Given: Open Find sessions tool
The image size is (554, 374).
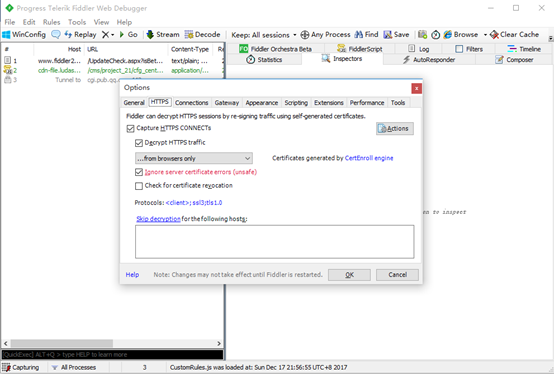Looking at the screenshot, I should click(x=366, y=35).
